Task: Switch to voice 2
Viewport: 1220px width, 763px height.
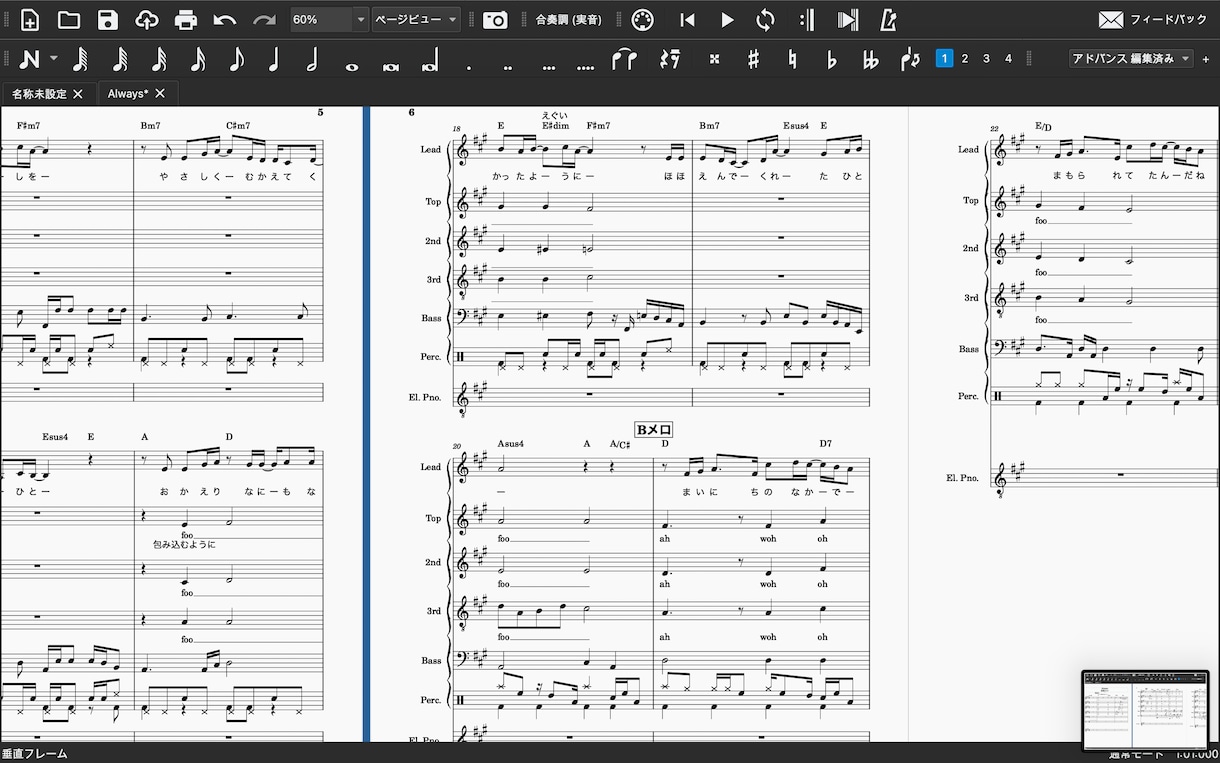Action: click(965, 59)
